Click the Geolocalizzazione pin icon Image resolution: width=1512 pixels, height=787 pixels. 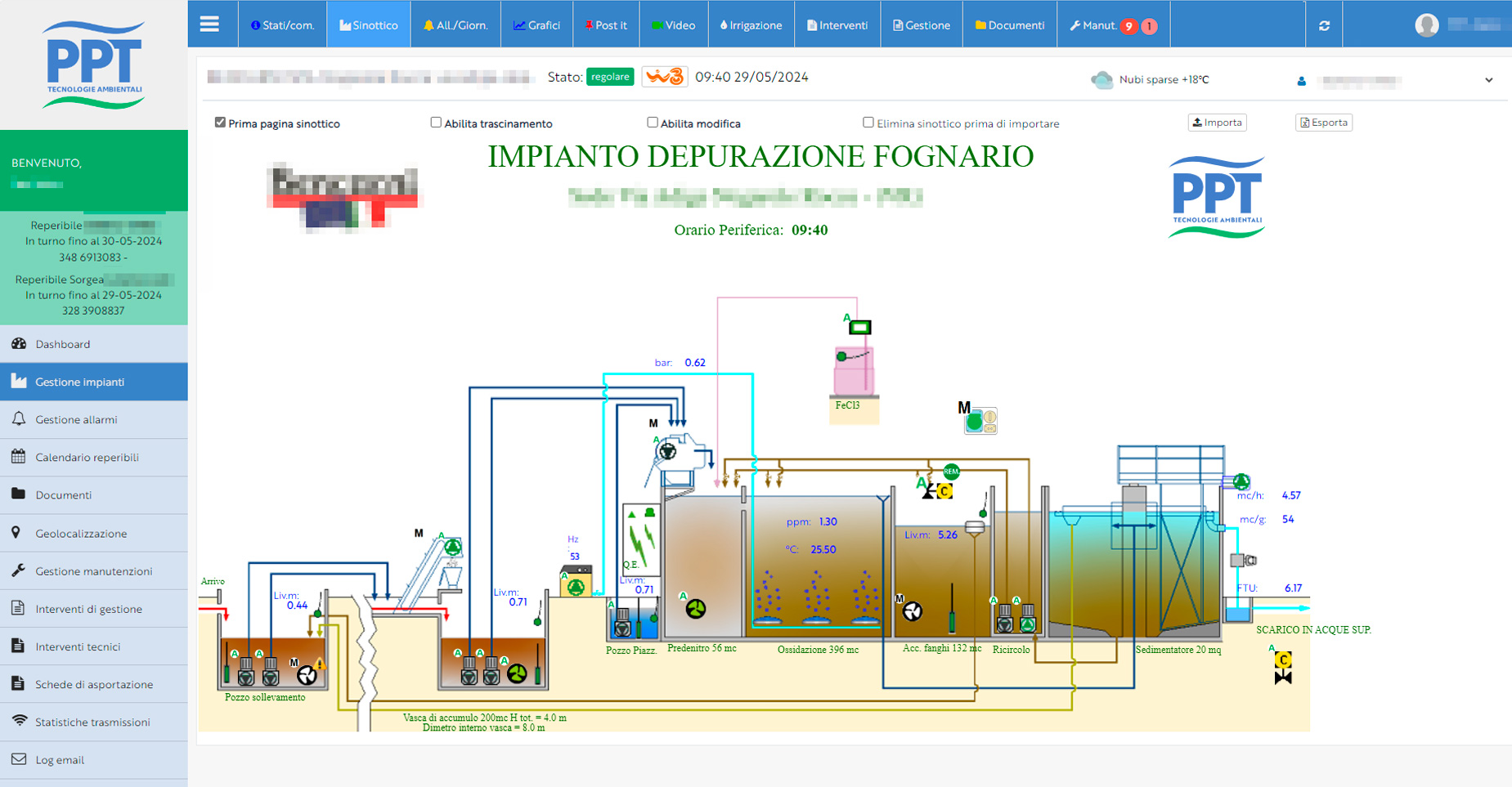pyautogui.click(x=16, y=533)
